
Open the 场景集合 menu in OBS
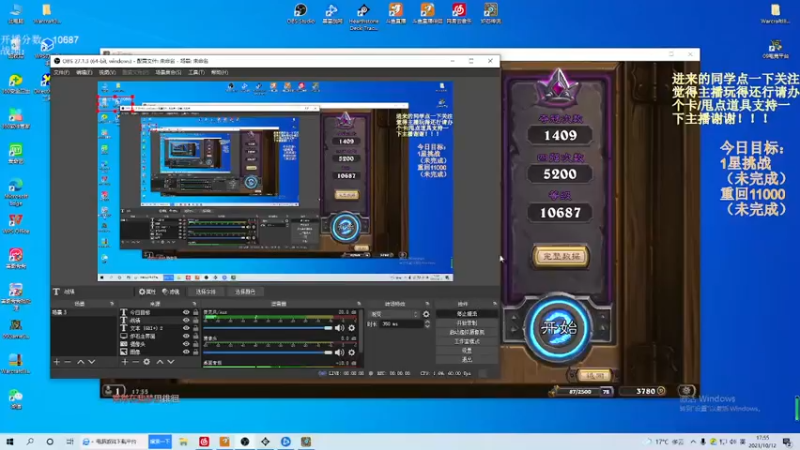[x=168, y=72]
